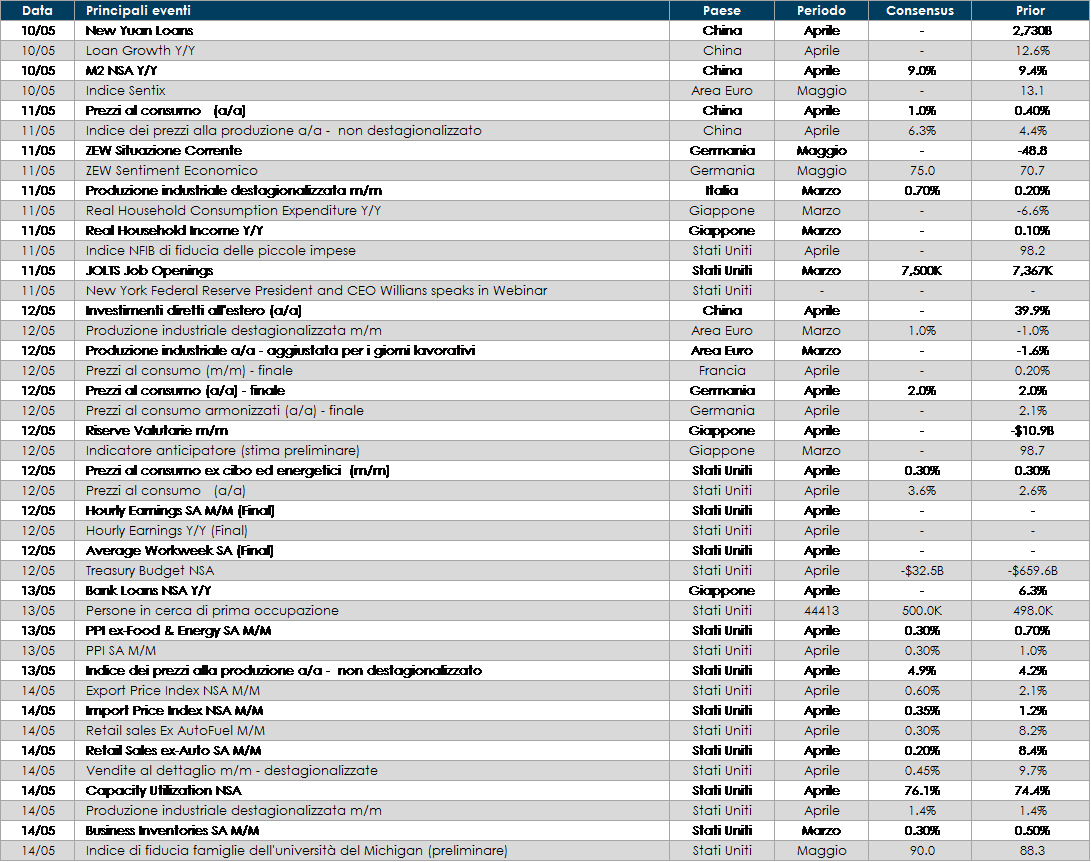Click the 'Data' column header
The width and height of the screenshot is (1091, 862).
point(37,10)
